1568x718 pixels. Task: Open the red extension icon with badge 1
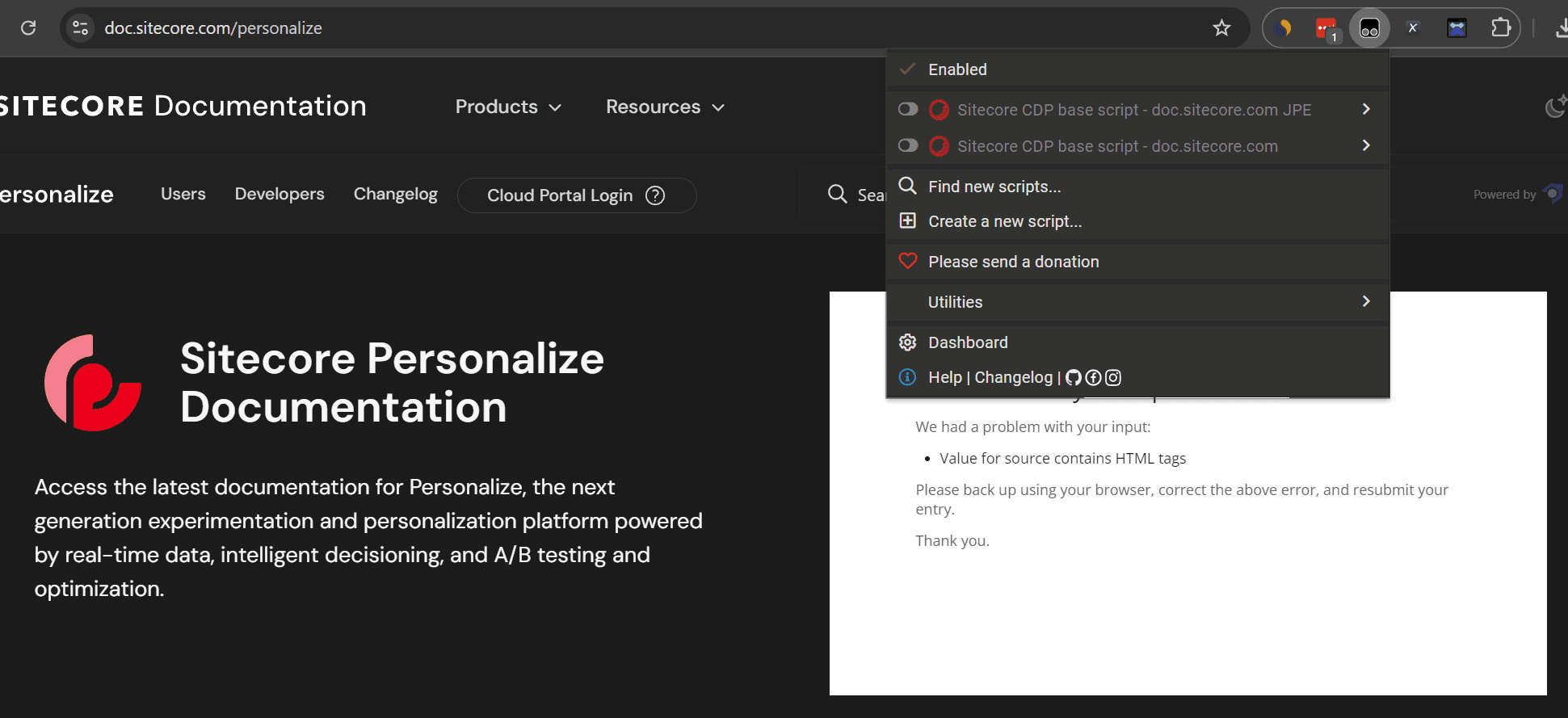tap(1326, 29)
